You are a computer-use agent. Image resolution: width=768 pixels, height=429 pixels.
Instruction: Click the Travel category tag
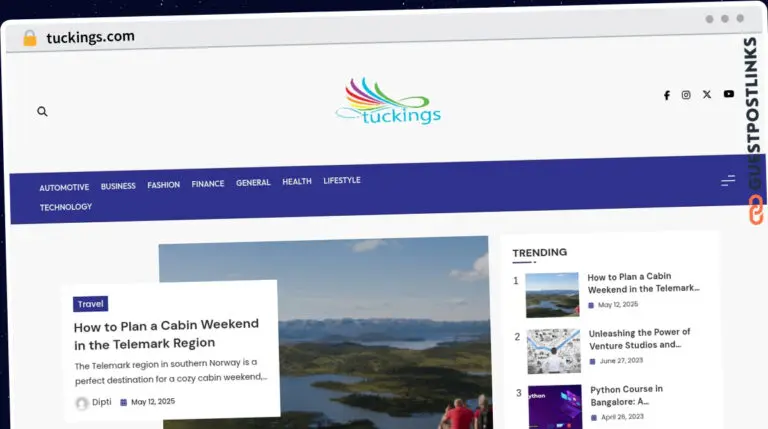[x=90, y=304]
